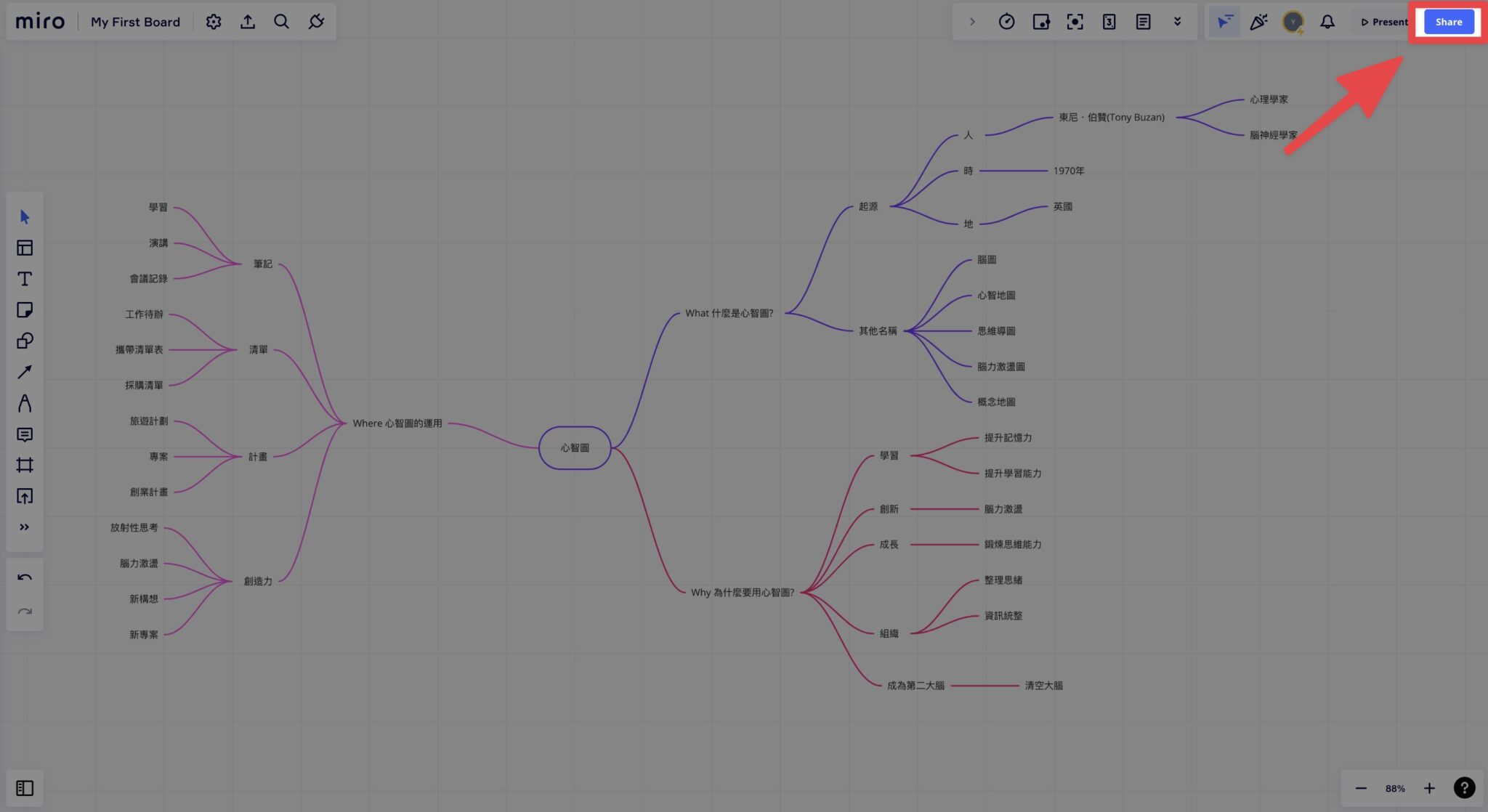Select the Text tool
This screenshot has width=1488, height=812.
point(25,279)
